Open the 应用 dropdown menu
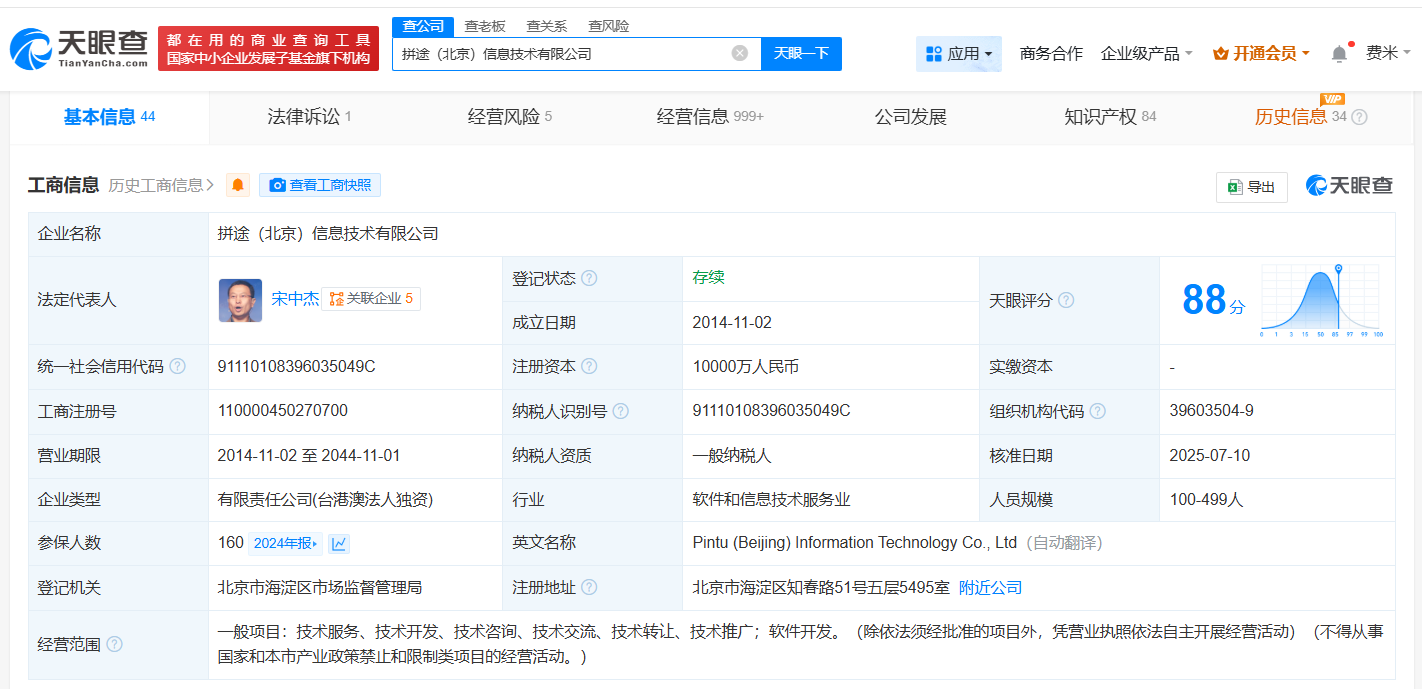1422x689 pixels. point(958,53)
